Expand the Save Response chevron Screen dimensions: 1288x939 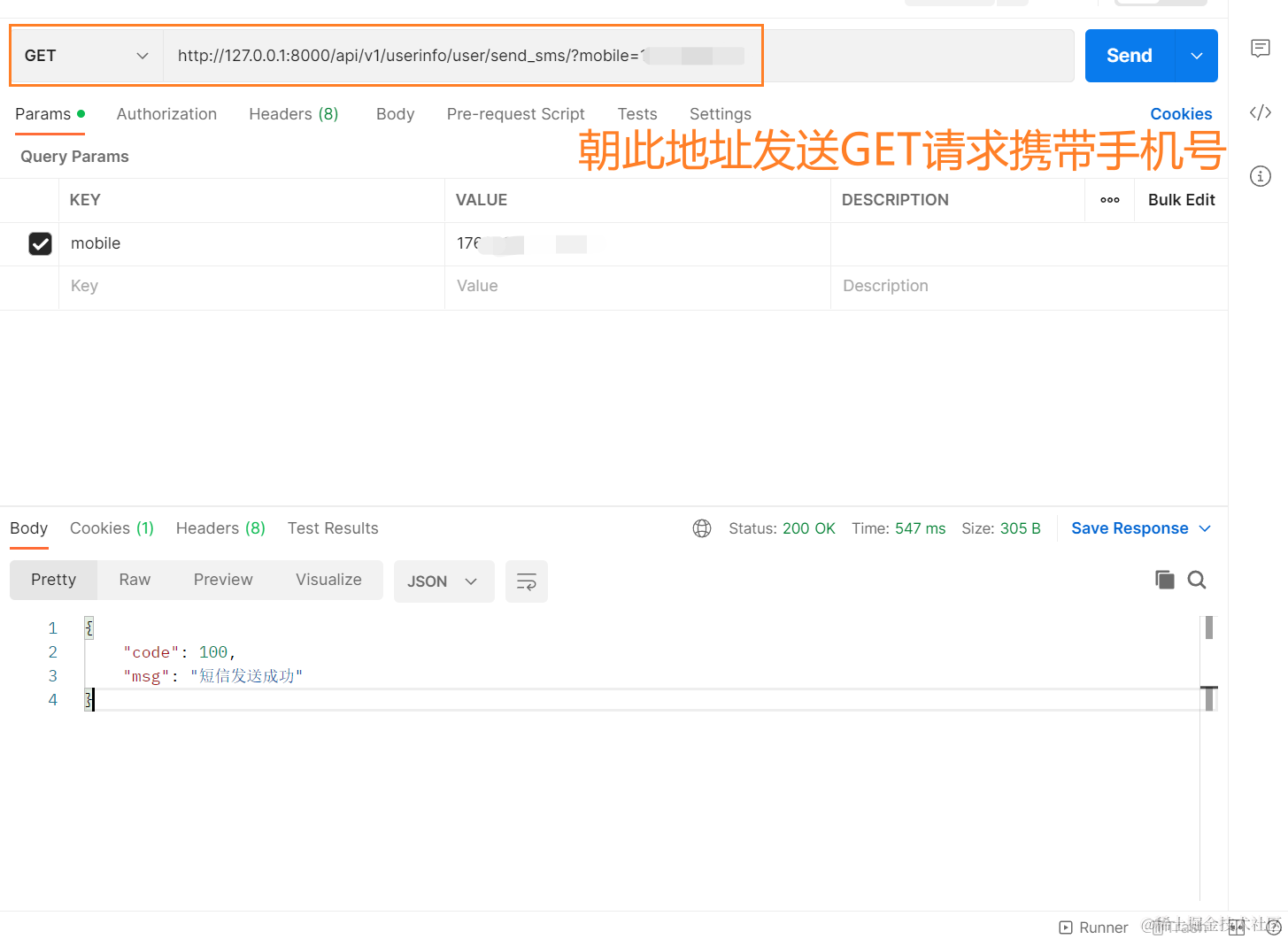(1205, 528)
